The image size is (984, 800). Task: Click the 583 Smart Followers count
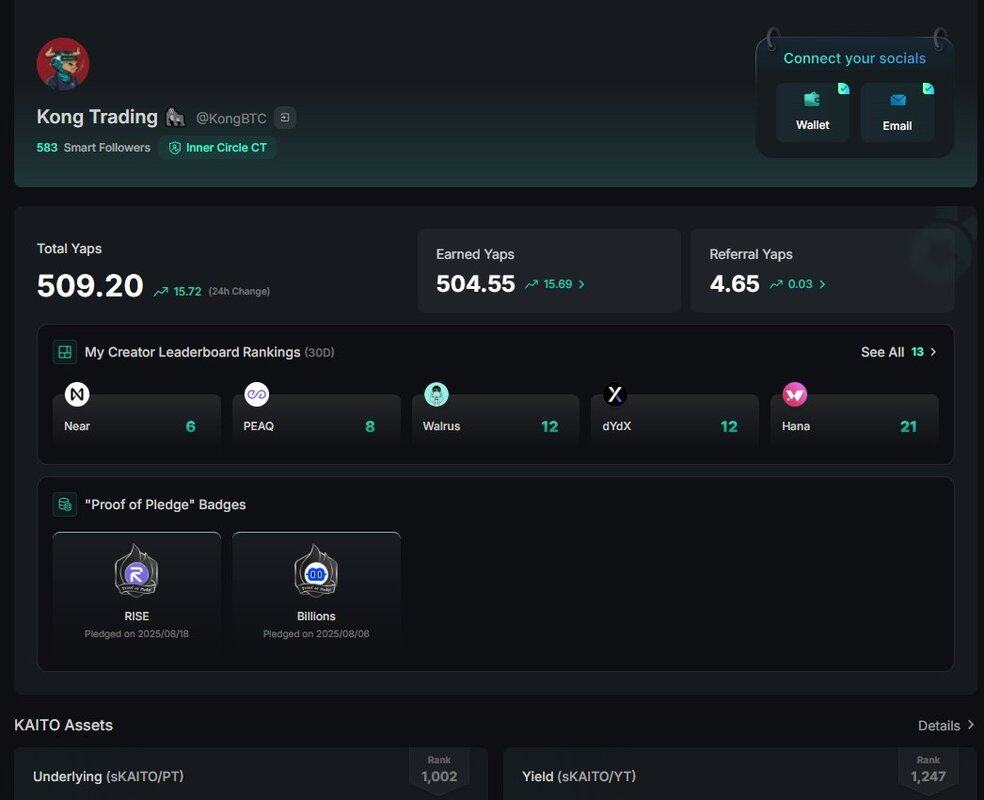[94, 148]
